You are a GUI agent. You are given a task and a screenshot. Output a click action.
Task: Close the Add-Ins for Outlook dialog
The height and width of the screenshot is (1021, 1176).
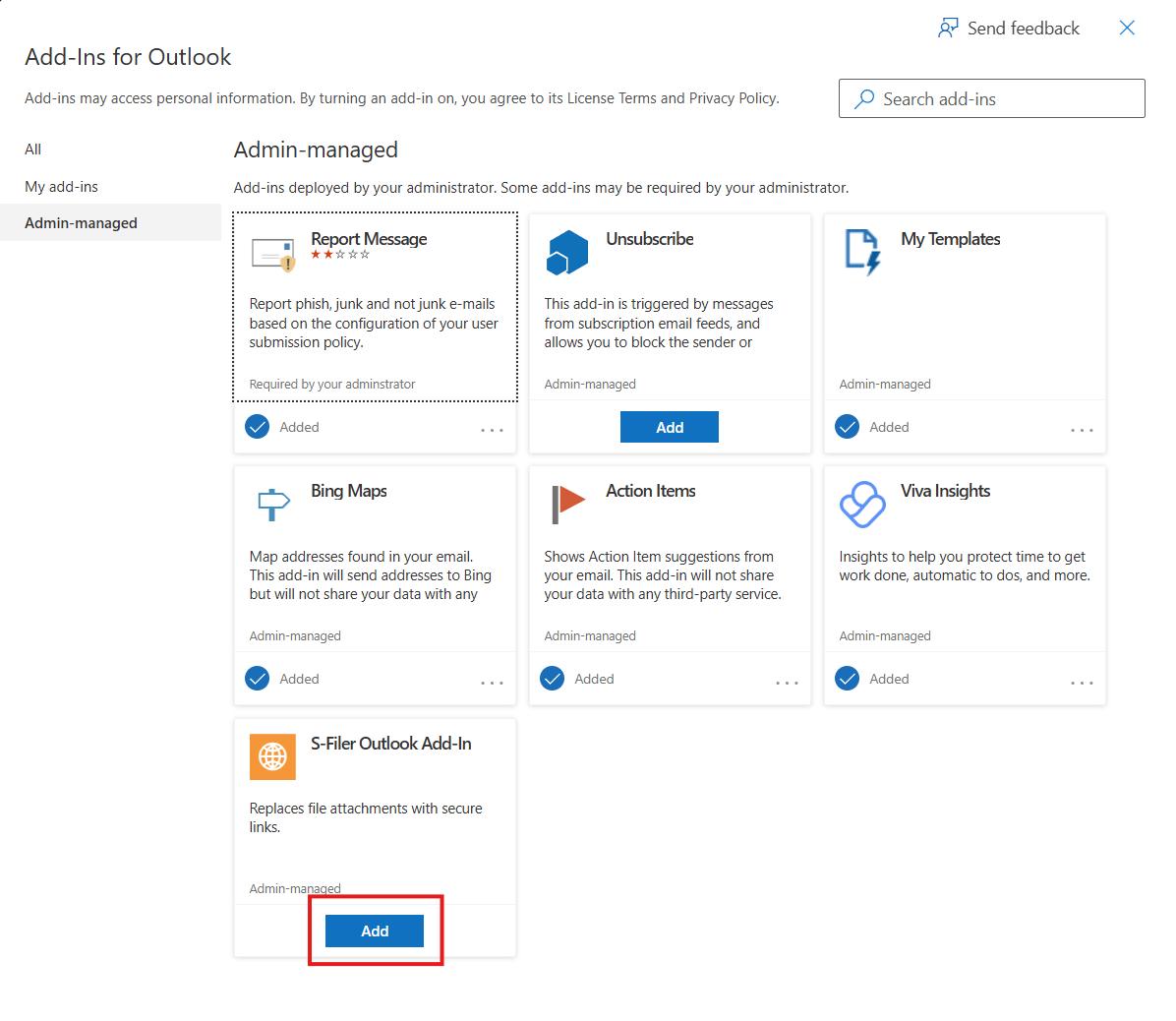[x=1127, y=28]
